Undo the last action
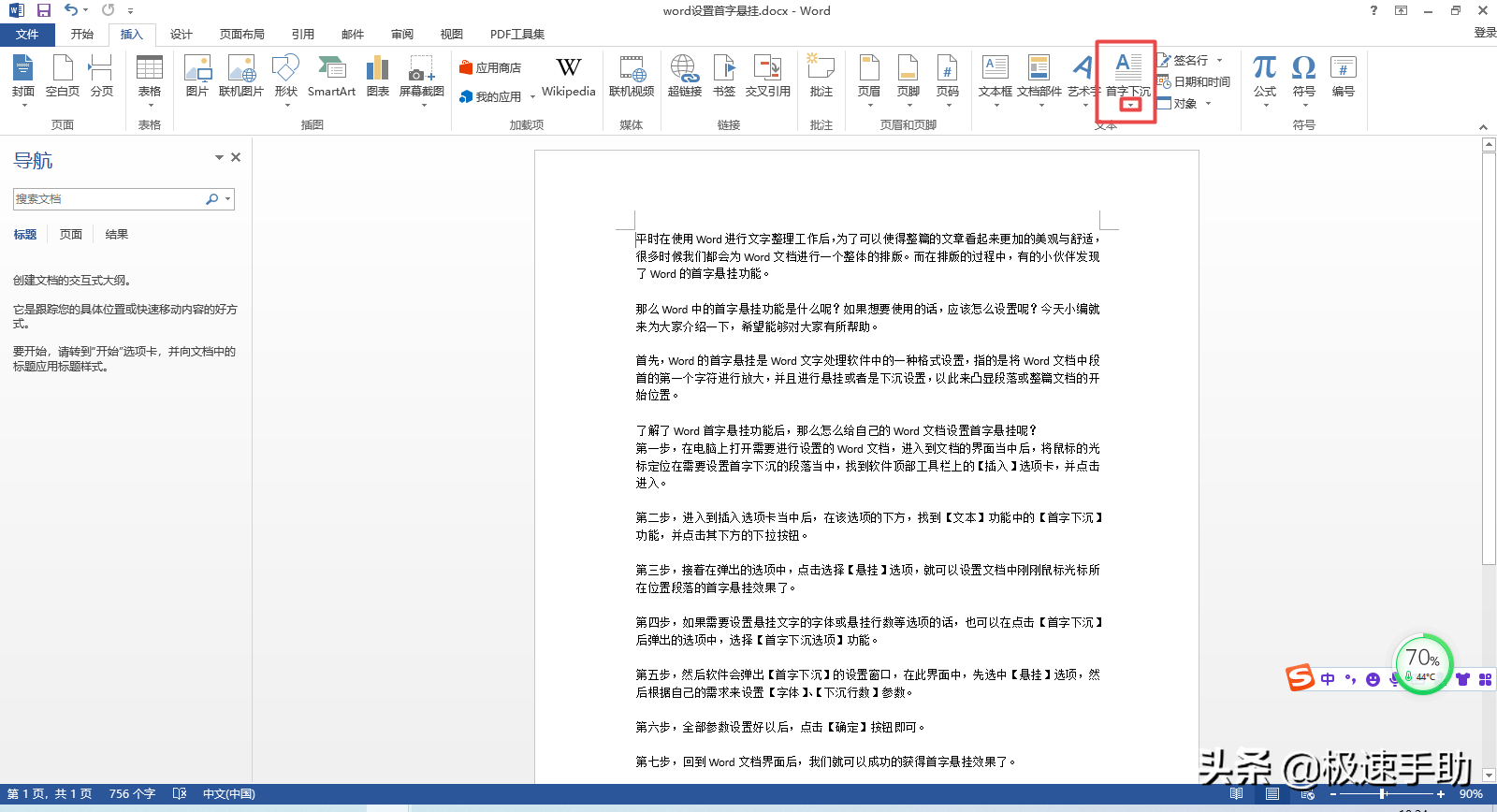Screen dimensions: 1497x812 pyautogui.click(x=71, y=10)
